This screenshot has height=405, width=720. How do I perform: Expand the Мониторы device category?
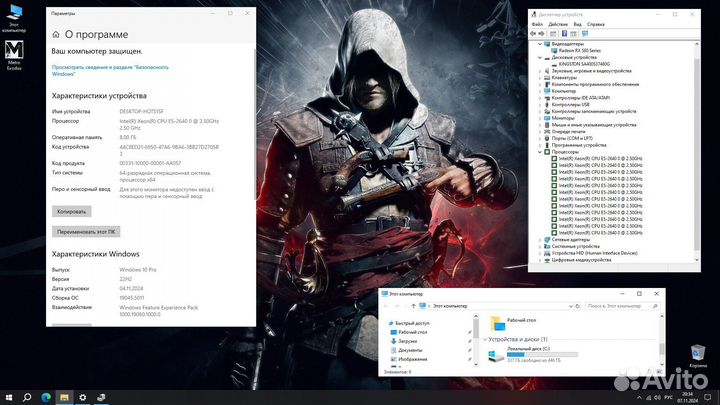click(x=541, y=117)
